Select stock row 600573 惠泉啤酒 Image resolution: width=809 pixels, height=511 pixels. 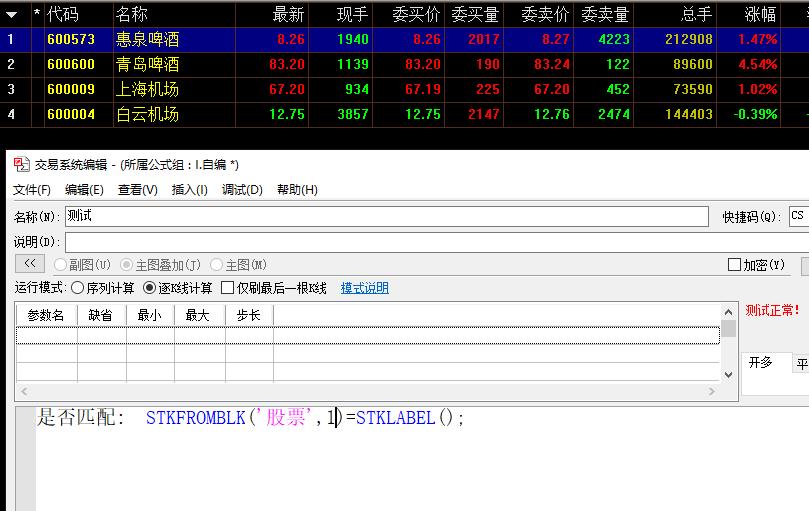[x=404, y=39]
